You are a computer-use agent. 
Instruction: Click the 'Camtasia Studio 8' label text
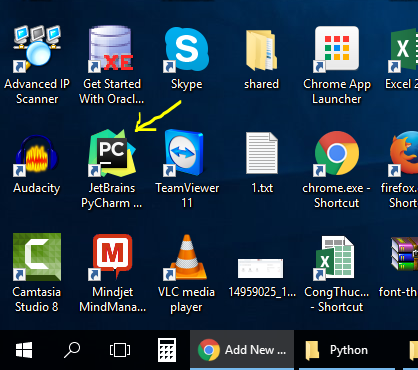(37, 299)
